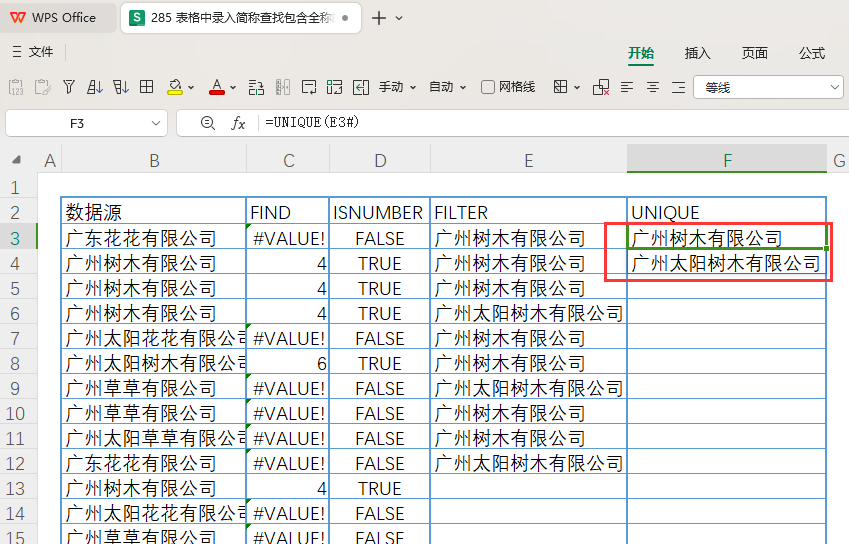The height and width of the screenshot is (544, 849).
Task: Click the freeze panes grid icon
Action: point(560,87)
